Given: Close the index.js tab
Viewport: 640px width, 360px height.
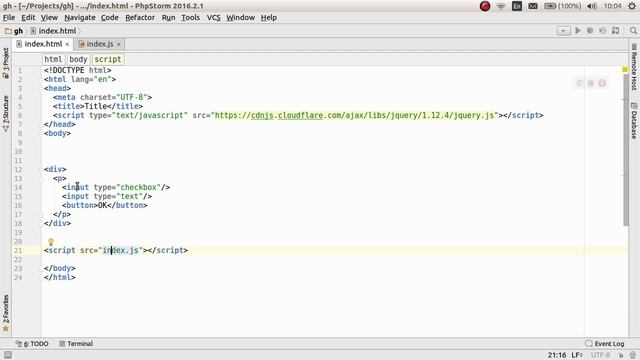Looking at the screenshot, I should tap(119, 44).
